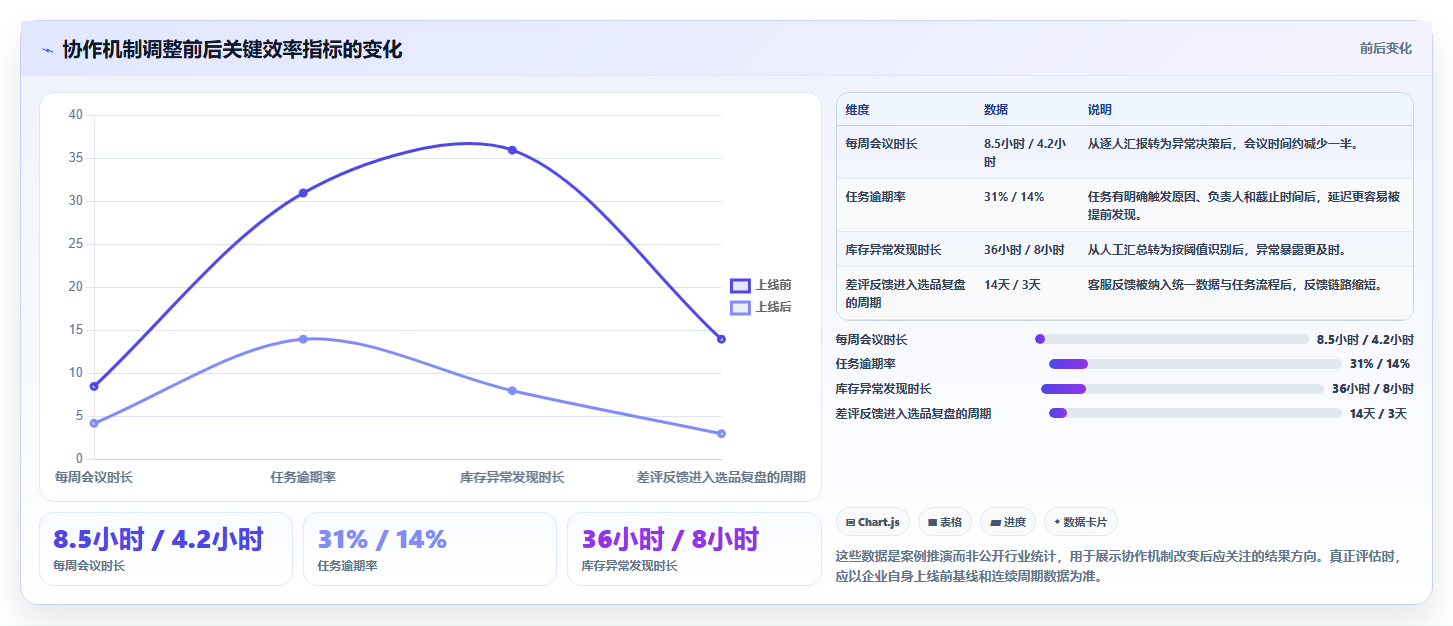Viewport: 1453px width, 626px height.
Task: Click the x-axis label 差评反馈进入选品复盘的周期
Action: click(x=721, y=478)
